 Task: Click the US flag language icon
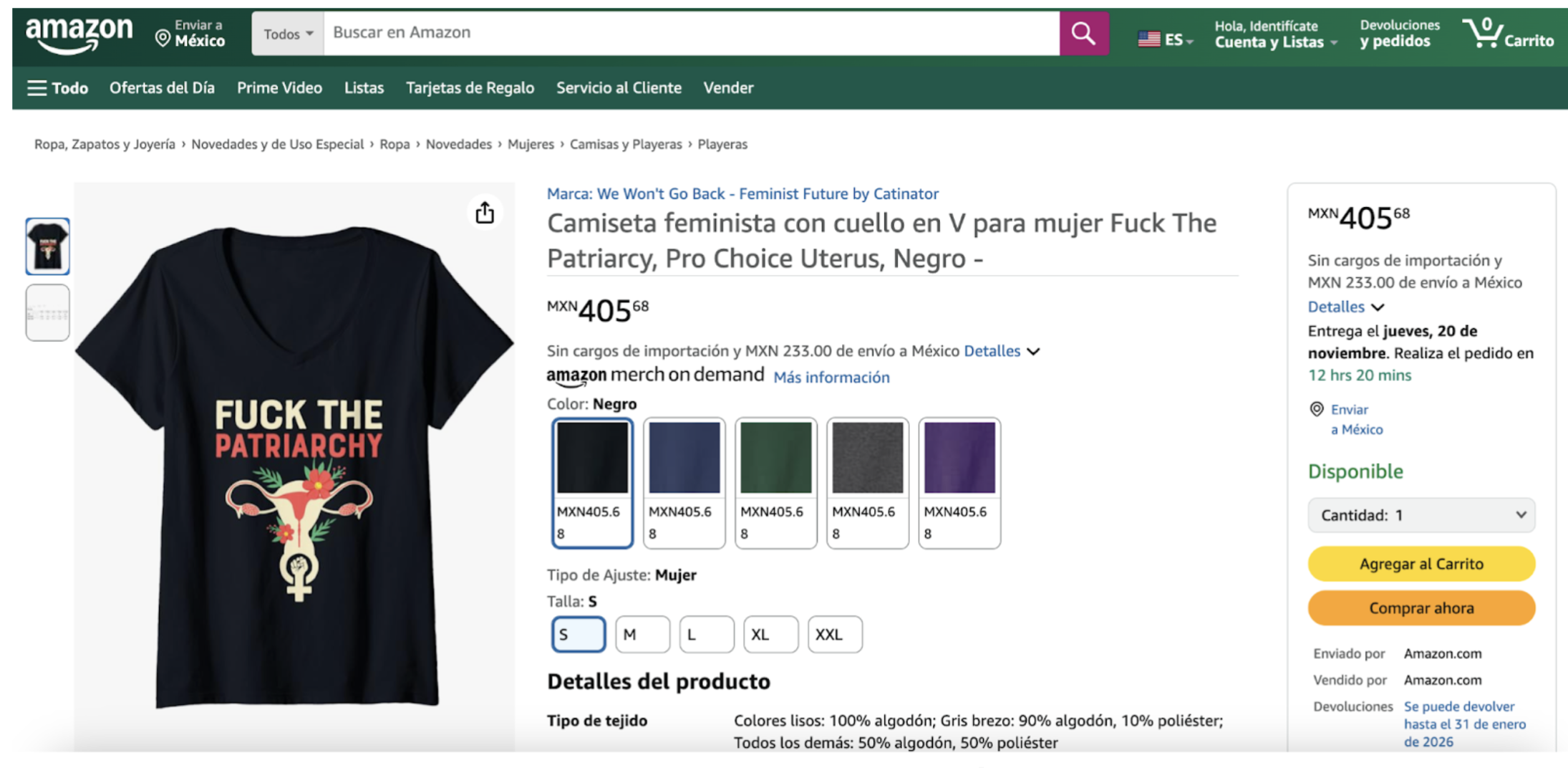[1149, 39]
